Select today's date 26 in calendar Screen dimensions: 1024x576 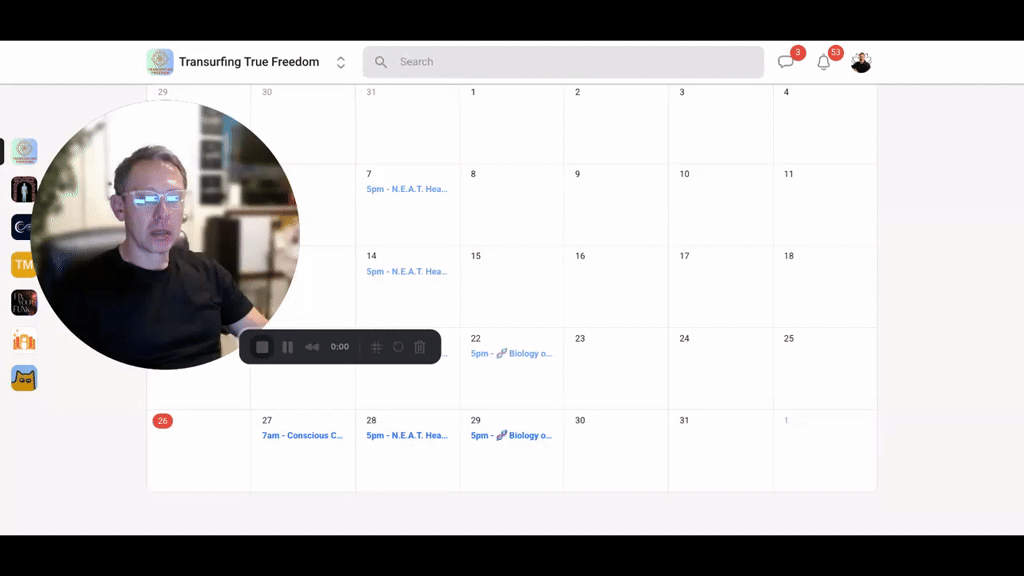pos(163,421)
